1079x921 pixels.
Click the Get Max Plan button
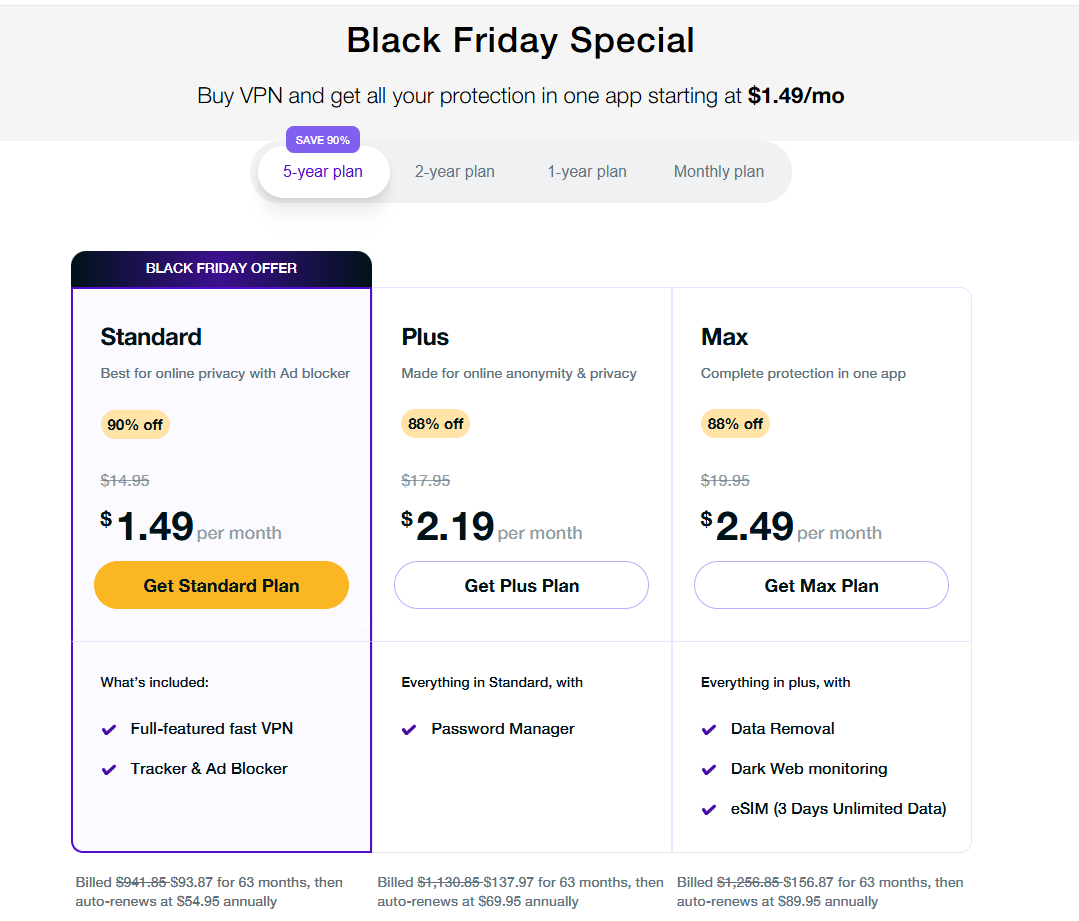click(x=821, y=586)
